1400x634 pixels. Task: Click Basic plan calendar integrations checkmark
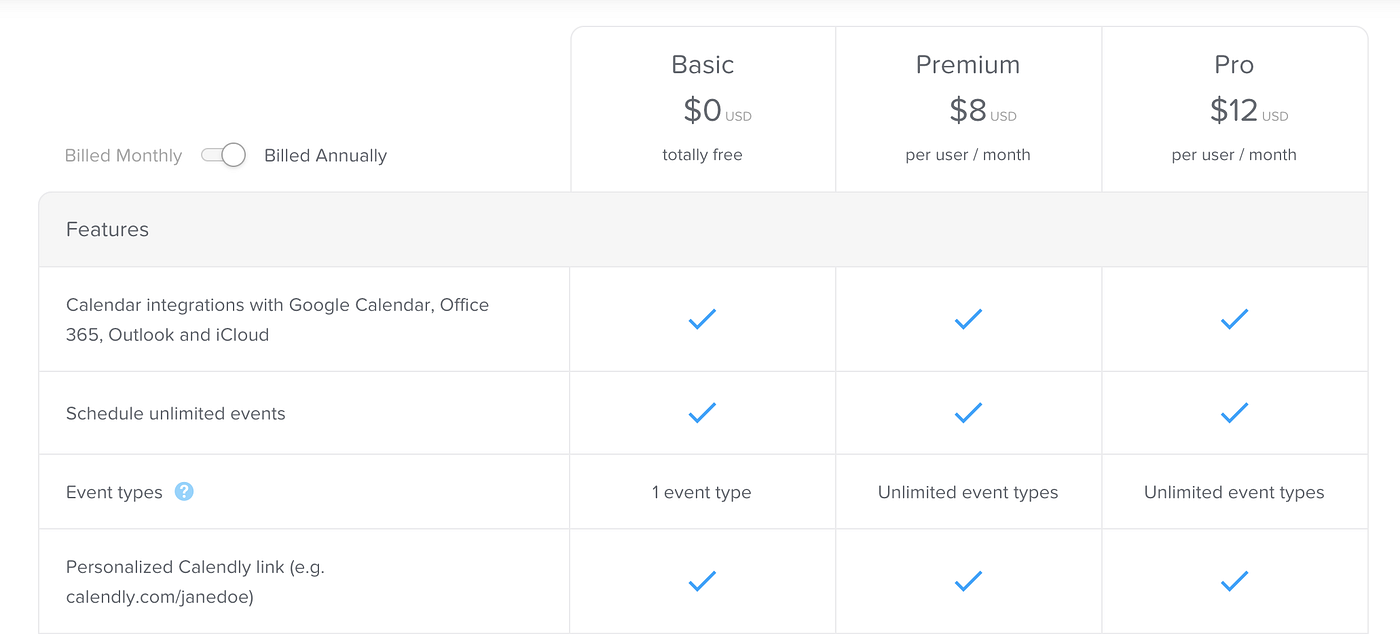pyautogui.click(x=702, y=319)
